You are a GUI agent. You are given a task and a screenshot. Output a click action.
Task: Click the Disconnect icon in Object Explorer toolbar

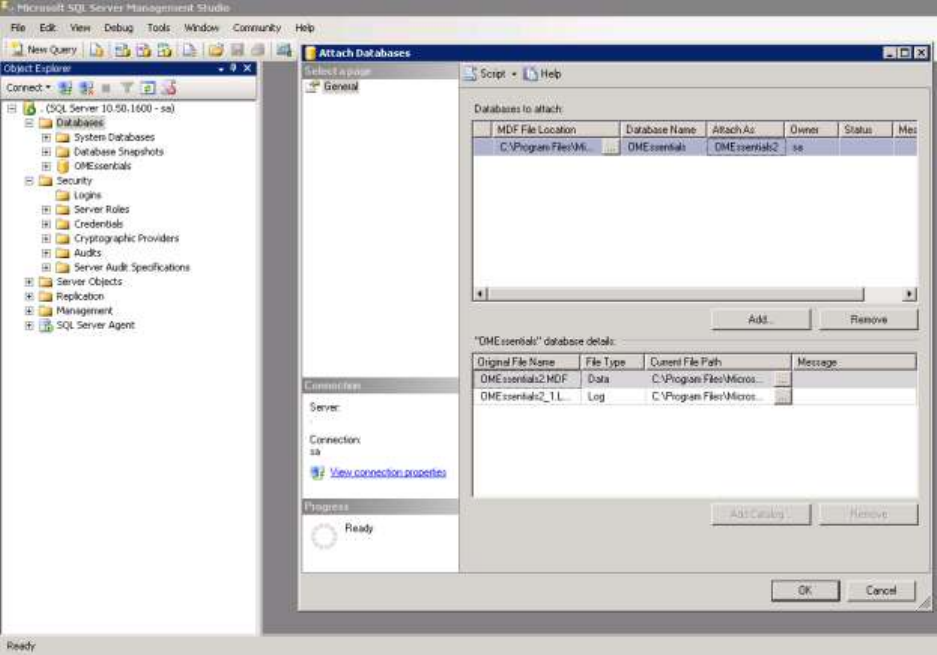[87, 88]
